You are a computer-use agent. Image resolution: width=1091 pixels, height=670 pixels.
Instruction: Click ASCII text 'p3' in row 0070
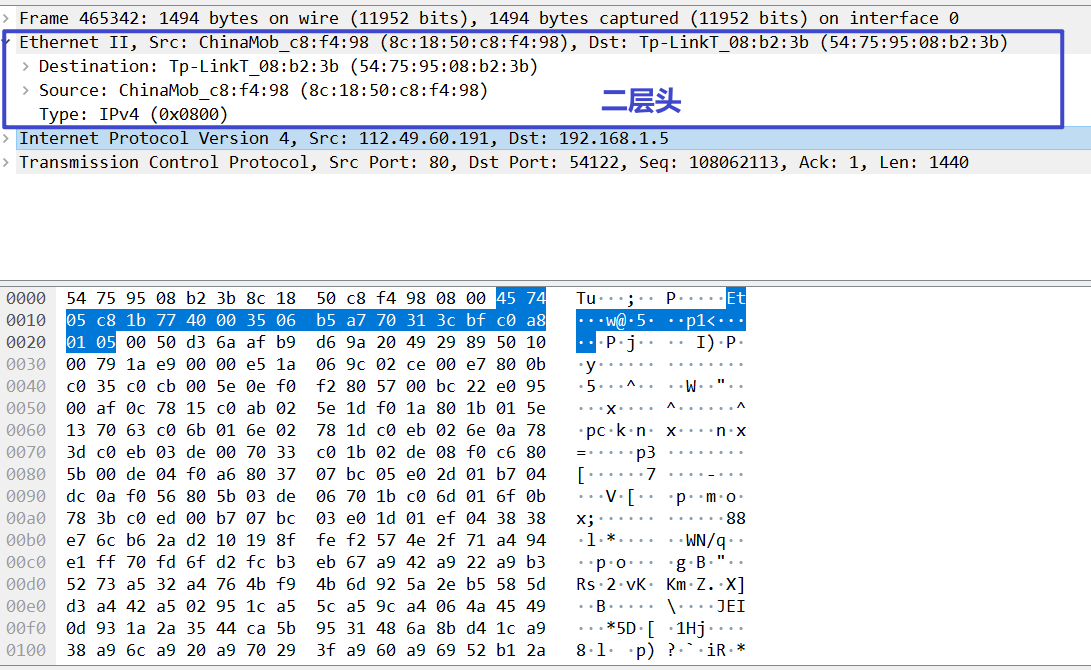pyautogui.click(x=646, y=452)
